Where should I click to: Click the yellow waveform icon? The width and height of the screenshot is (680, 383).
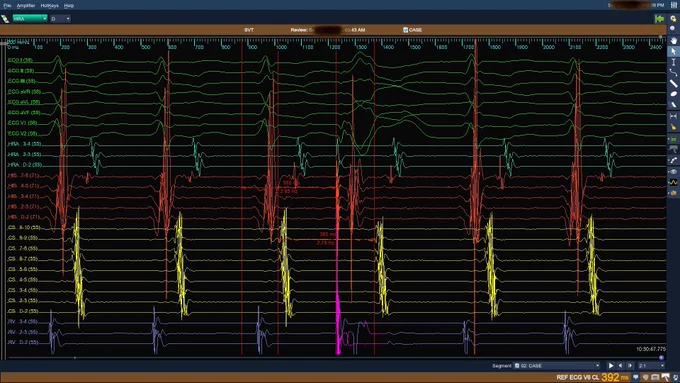[x=673, y=183]
